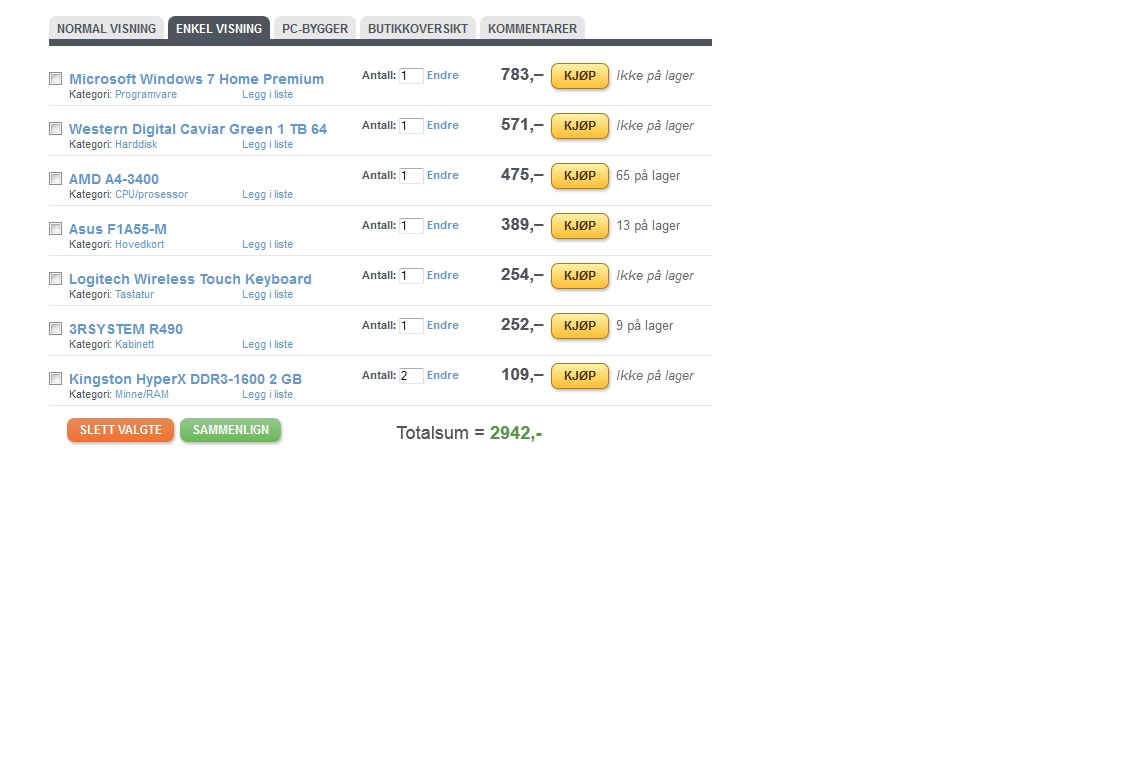Click KJØP for Western Digital Caviar at 571,-
The image size is (1133, 768).
click(x=580, y=126)
